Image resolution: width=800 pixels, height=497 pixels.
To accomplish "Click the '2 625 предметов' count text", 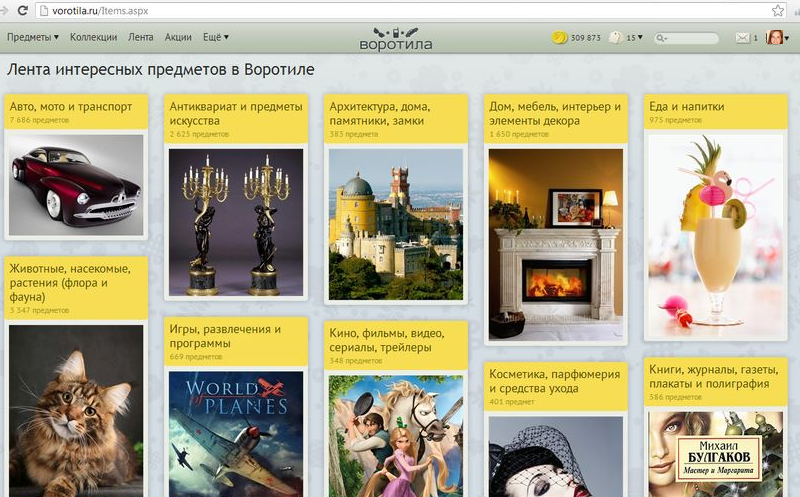I will [x=199, y=134].
